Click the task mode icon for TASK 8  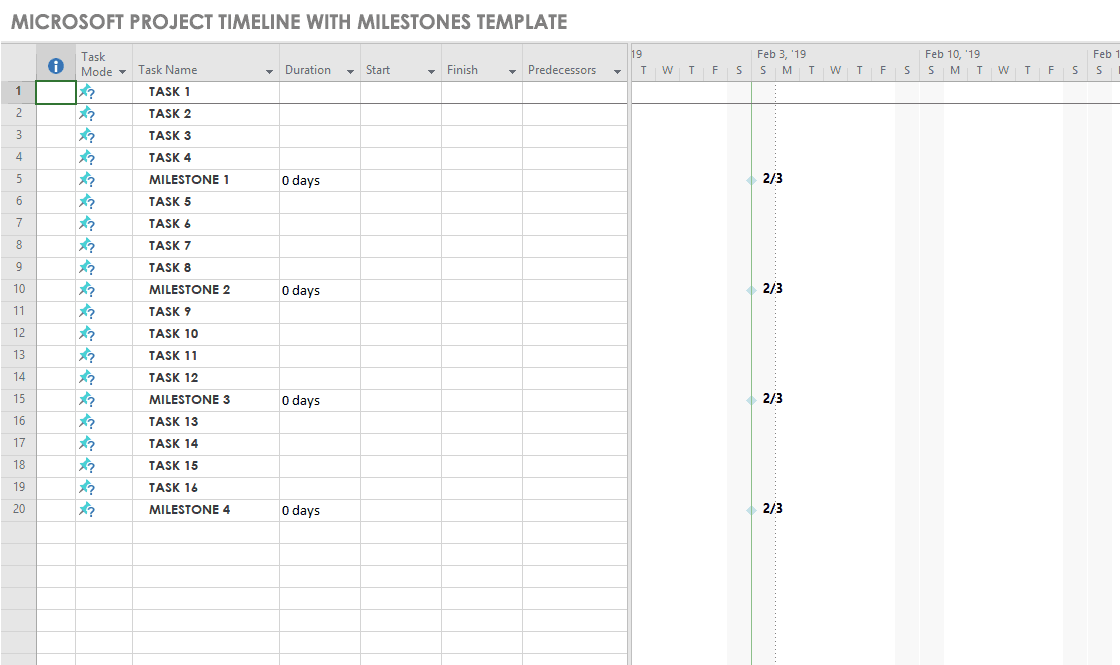[87, 268]
